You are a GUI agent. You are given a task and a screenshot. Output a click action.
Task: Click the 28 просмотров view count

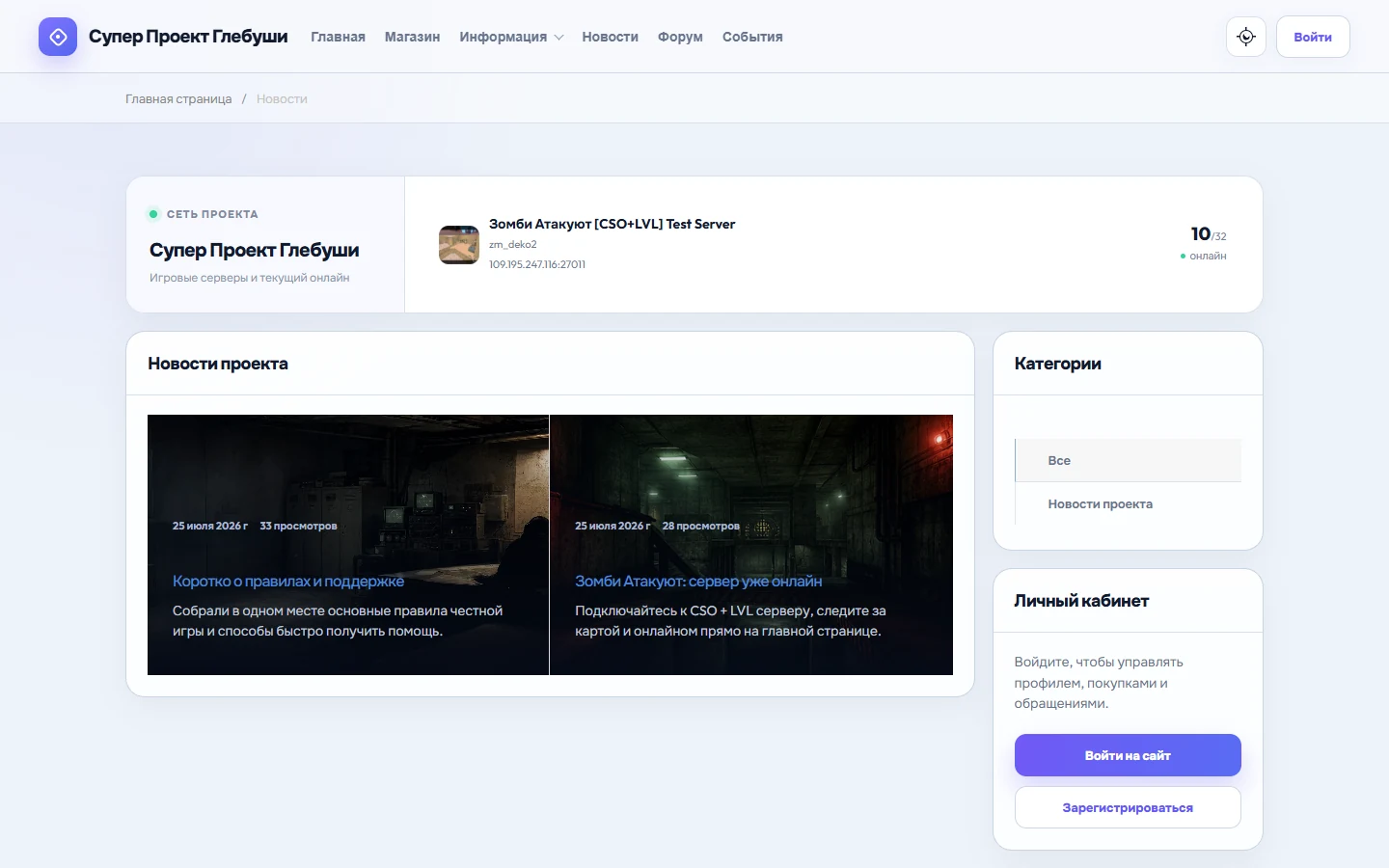[701, 526]
